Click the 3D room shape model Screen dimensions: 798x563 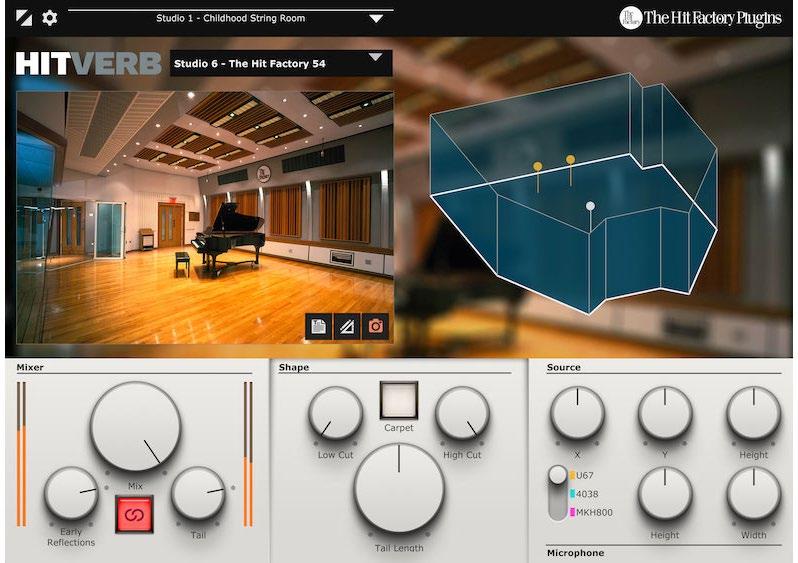pos(574,193)
